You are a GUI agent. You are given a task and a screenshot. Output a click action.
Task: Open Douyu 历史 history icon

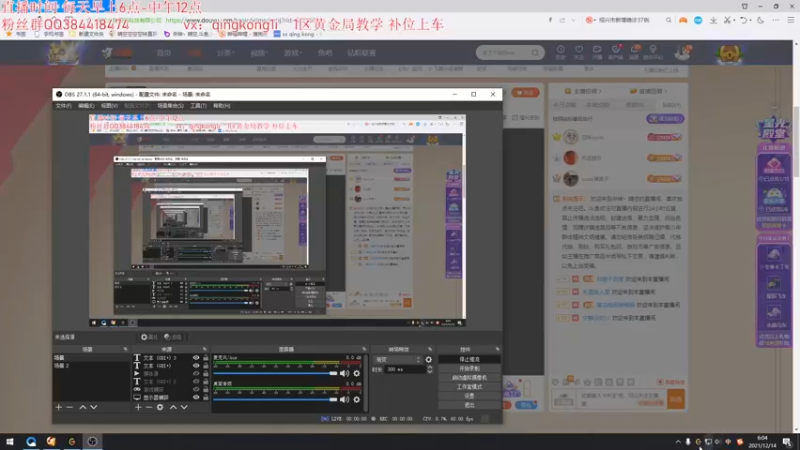pyautogui.click(x=560, y=52)
